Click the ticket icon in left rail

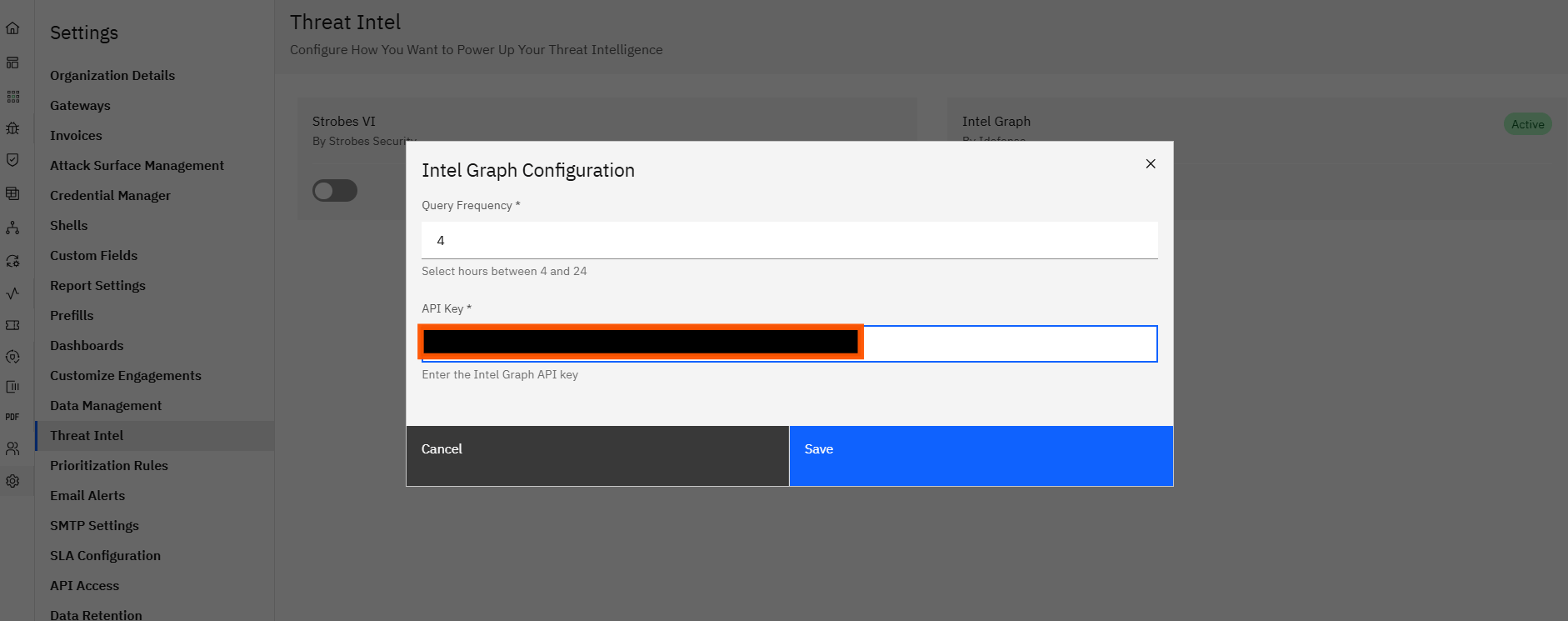tap(12, 325)
